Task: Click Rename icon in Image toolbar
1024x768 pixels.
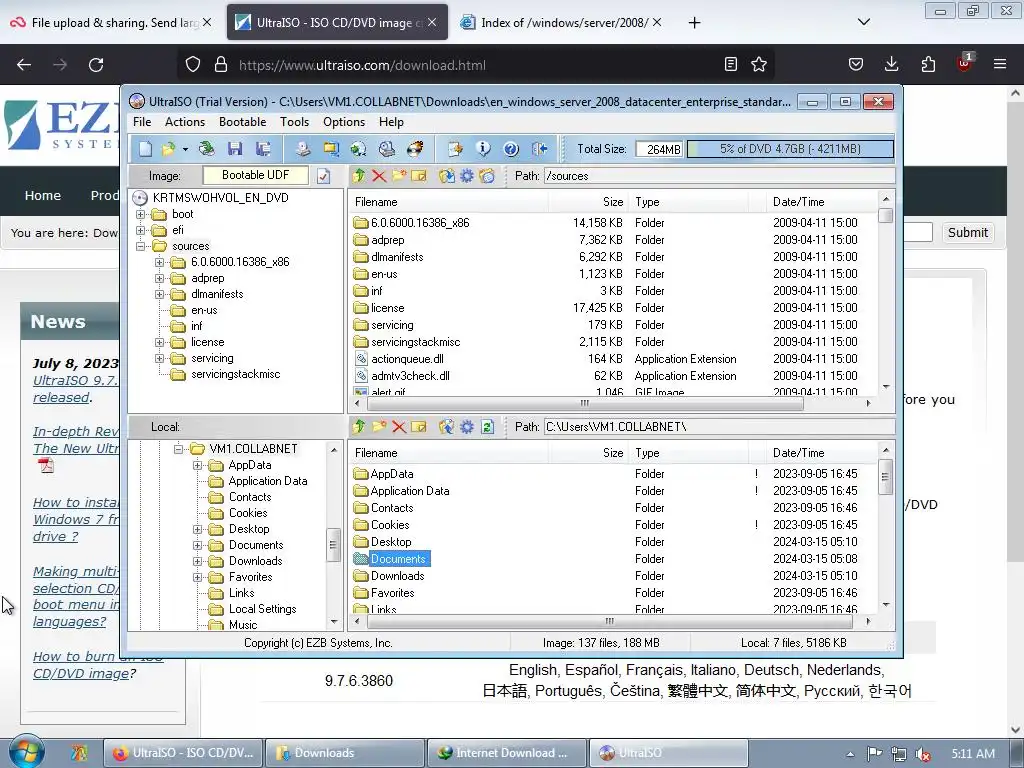Action: (419, 176)
